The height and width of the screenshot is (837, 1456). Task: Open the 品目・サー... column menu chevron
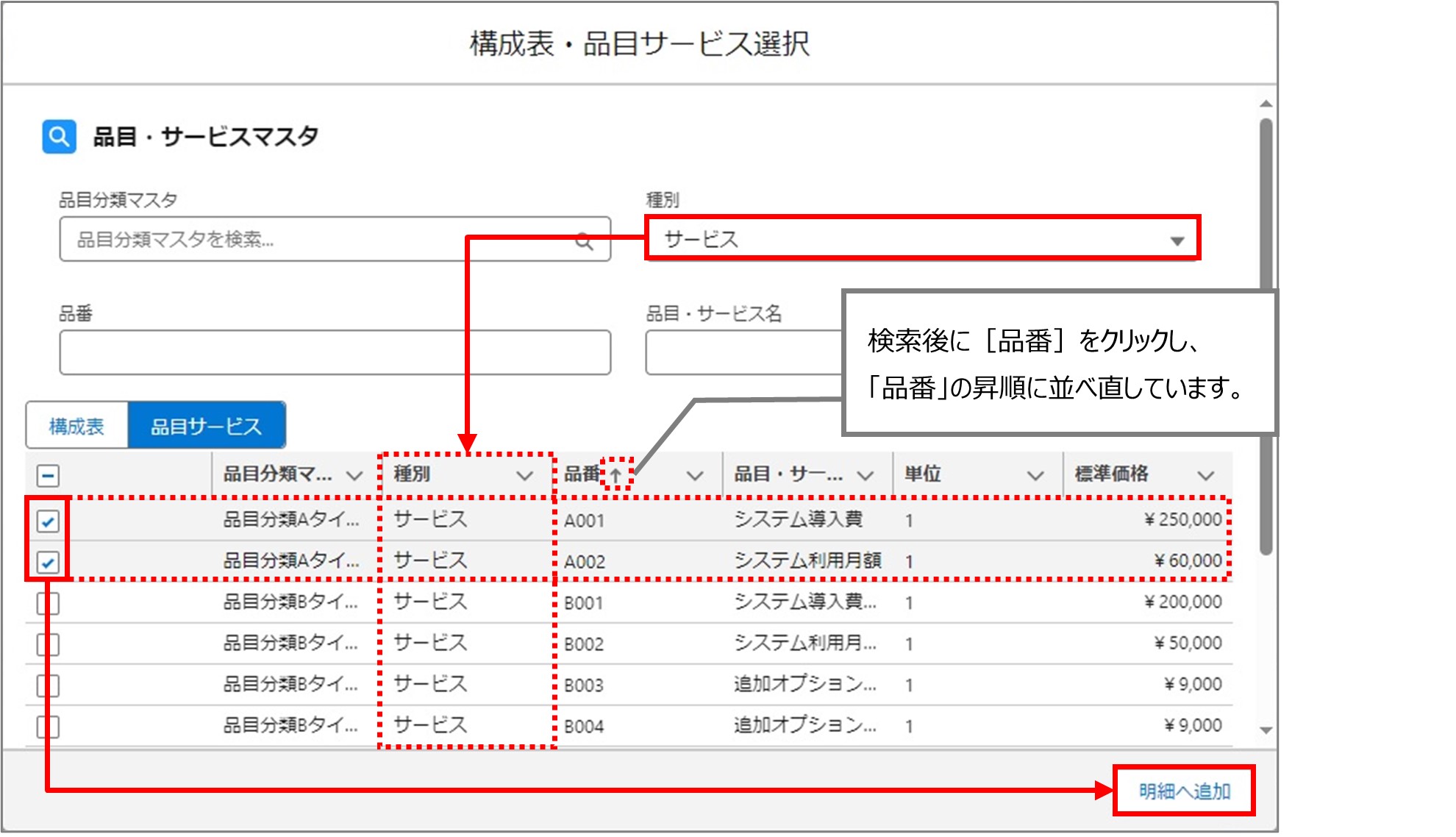866,476
